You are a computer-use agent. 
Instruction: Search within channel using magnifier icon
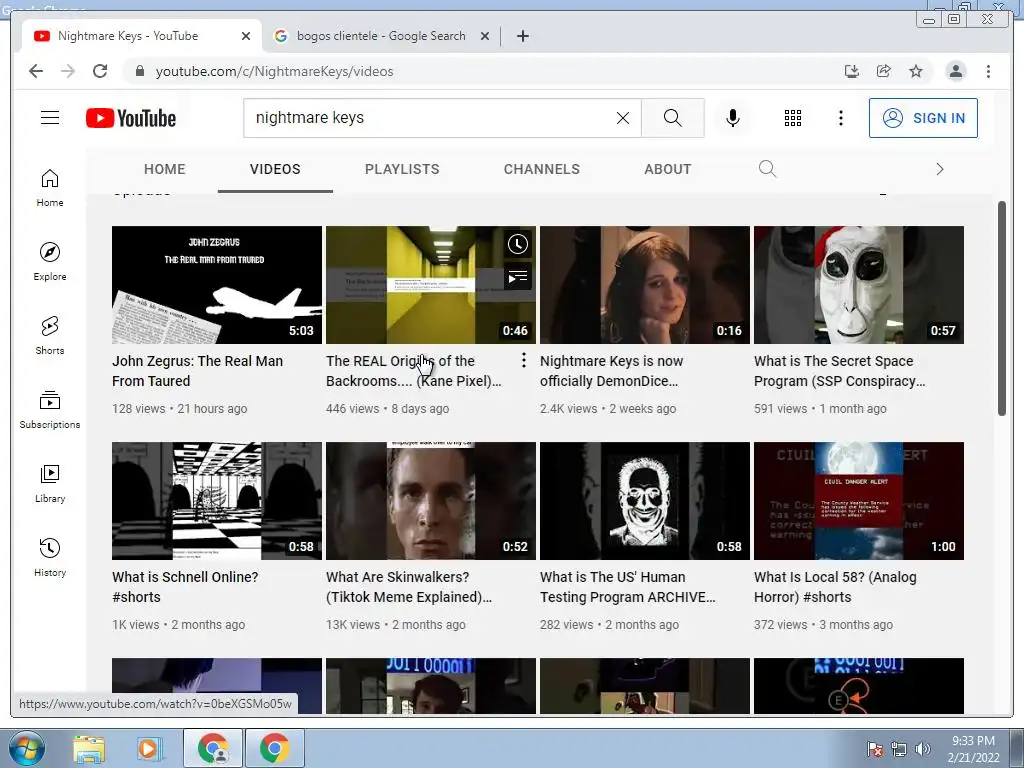(x=767, y=169)
